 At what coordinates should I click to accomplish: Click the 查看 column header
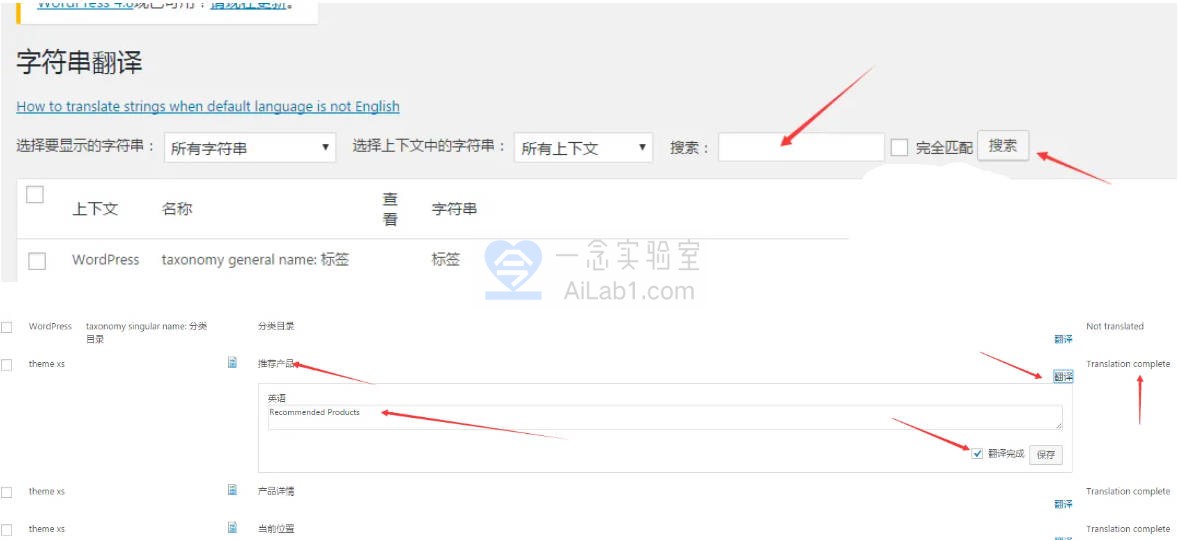pos(390,209)
